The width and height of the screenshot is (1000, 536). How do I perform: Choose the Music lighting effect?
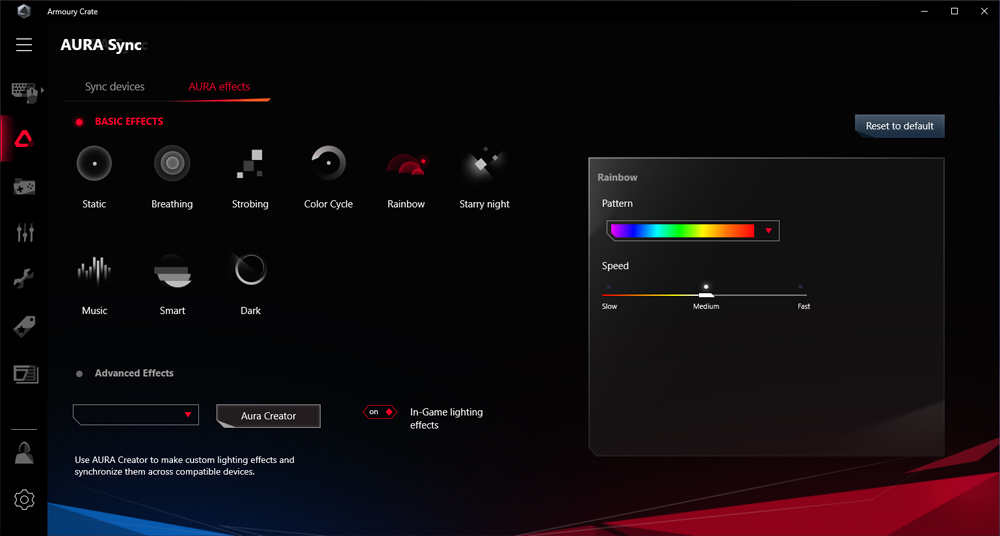(x=94, y=270)
